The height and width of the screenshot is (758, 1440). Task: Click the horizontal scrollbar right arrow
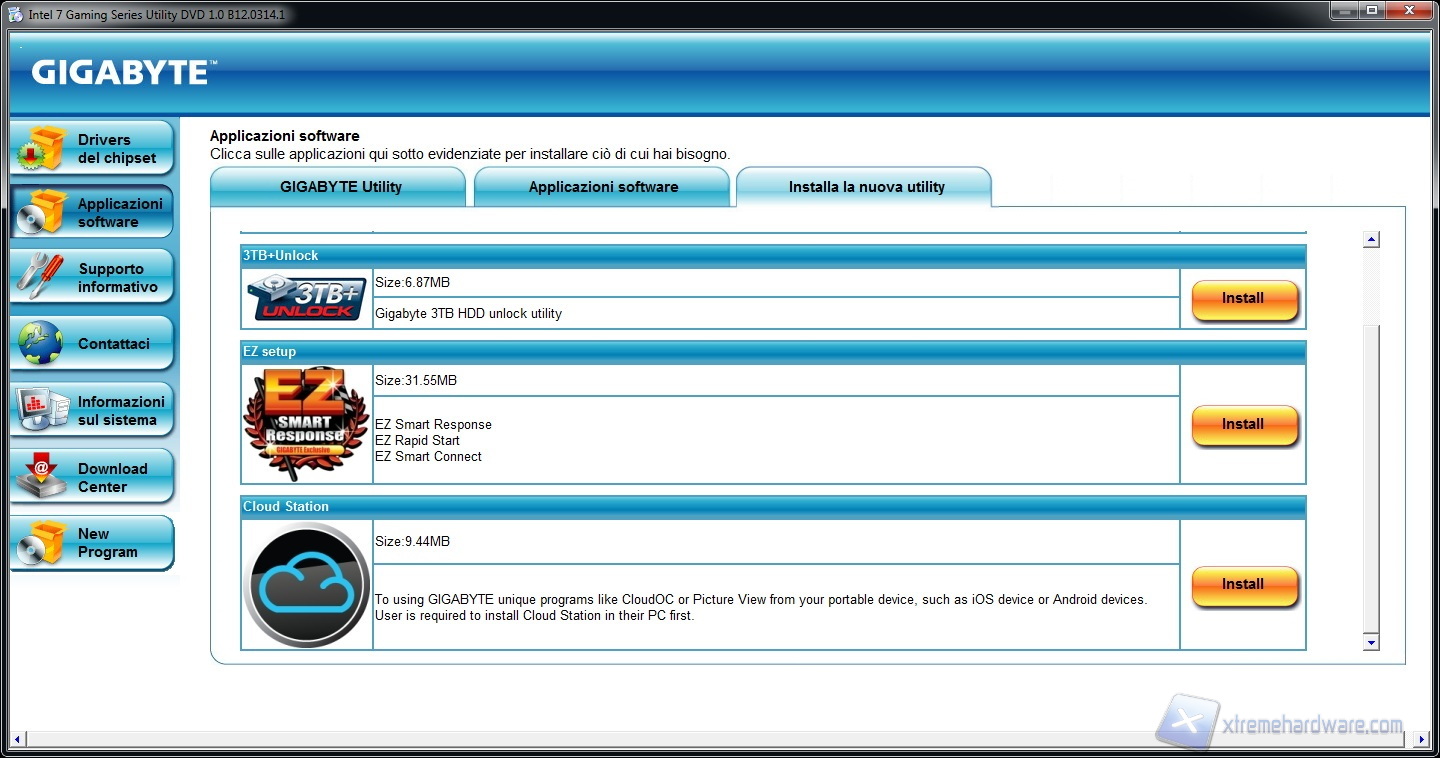pyautogui.click(x=1422, y=740)
